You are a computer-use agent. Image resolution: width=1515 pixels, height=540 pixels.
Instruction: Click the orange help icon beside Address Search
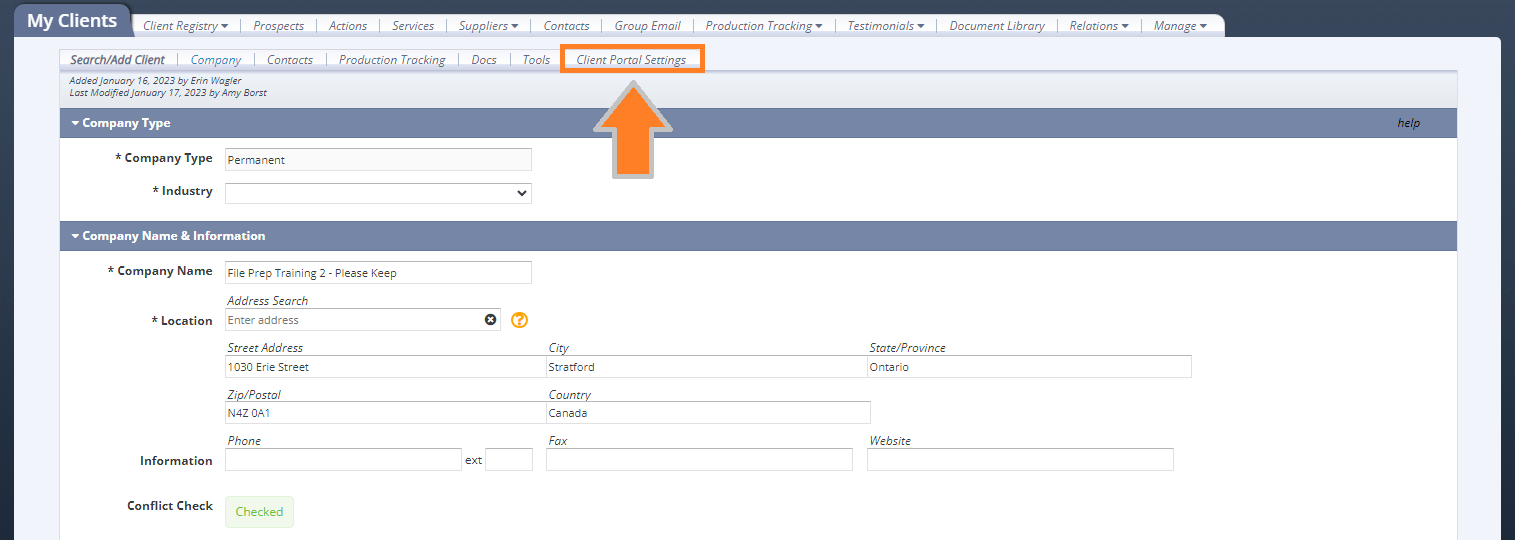tap(519, 320)
